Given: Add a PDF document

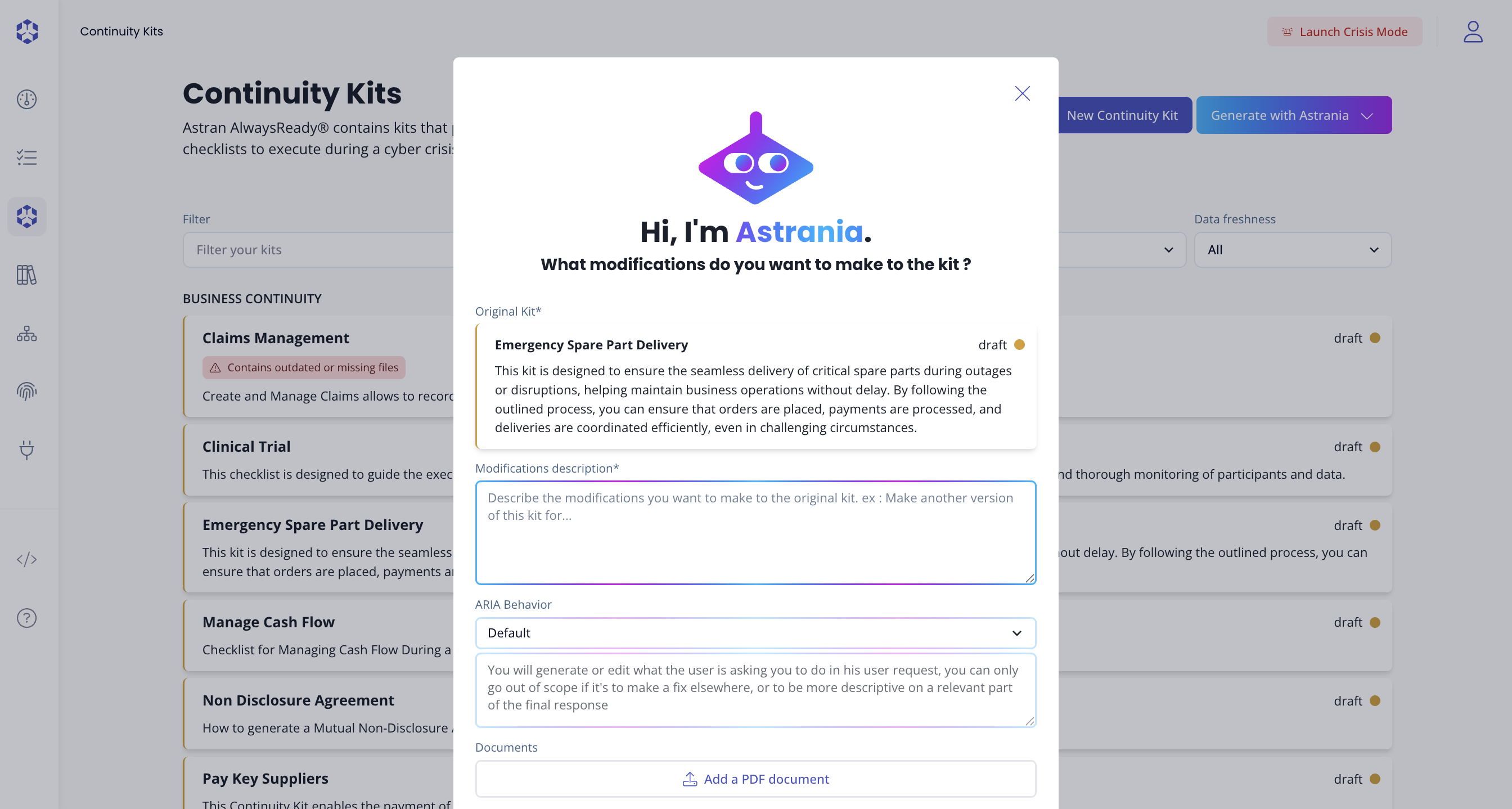Looking at the screenshot, I should pos(755,779).
